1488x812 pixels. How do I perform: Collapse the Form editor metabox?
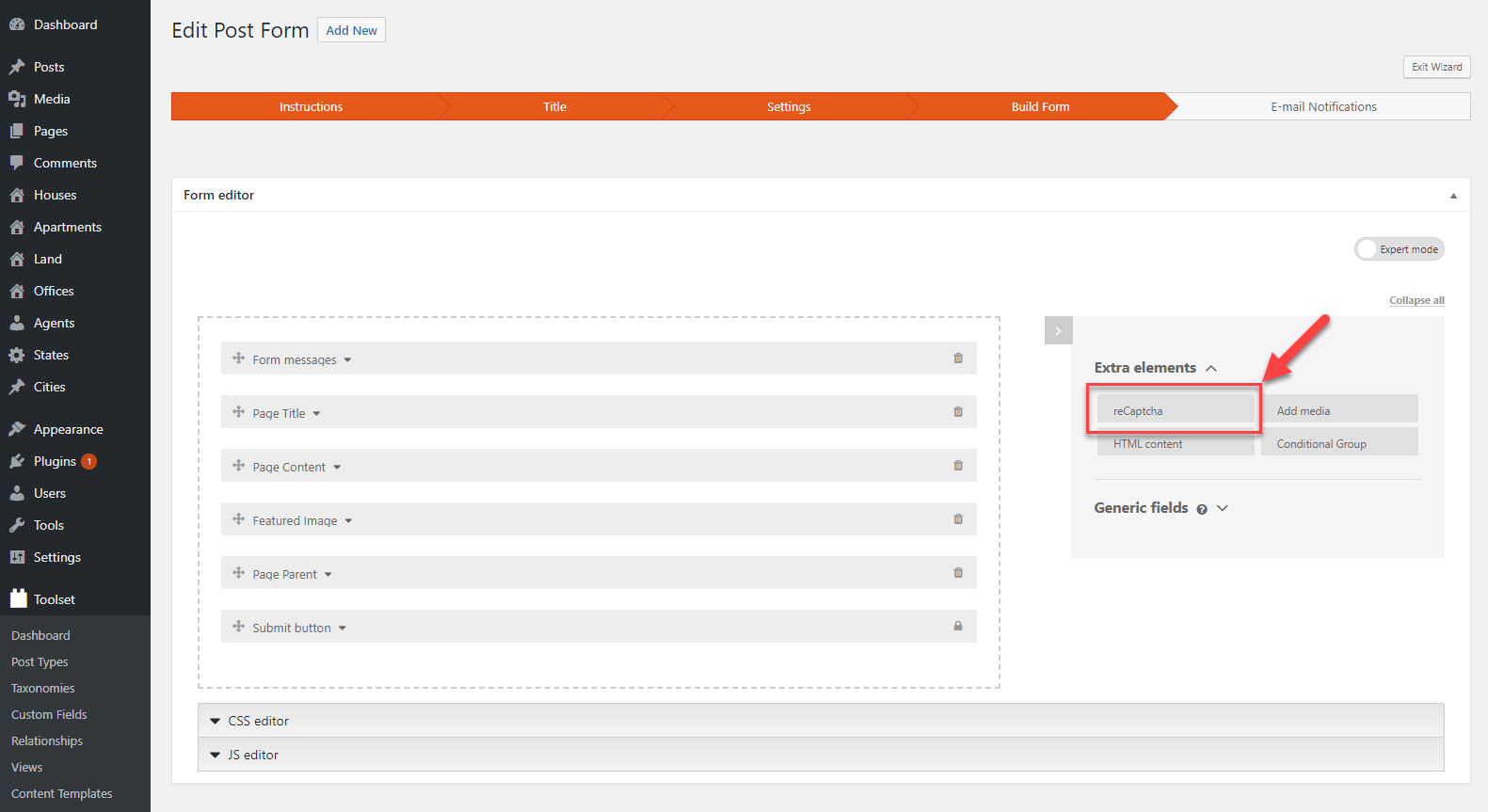coord(1453,196)
